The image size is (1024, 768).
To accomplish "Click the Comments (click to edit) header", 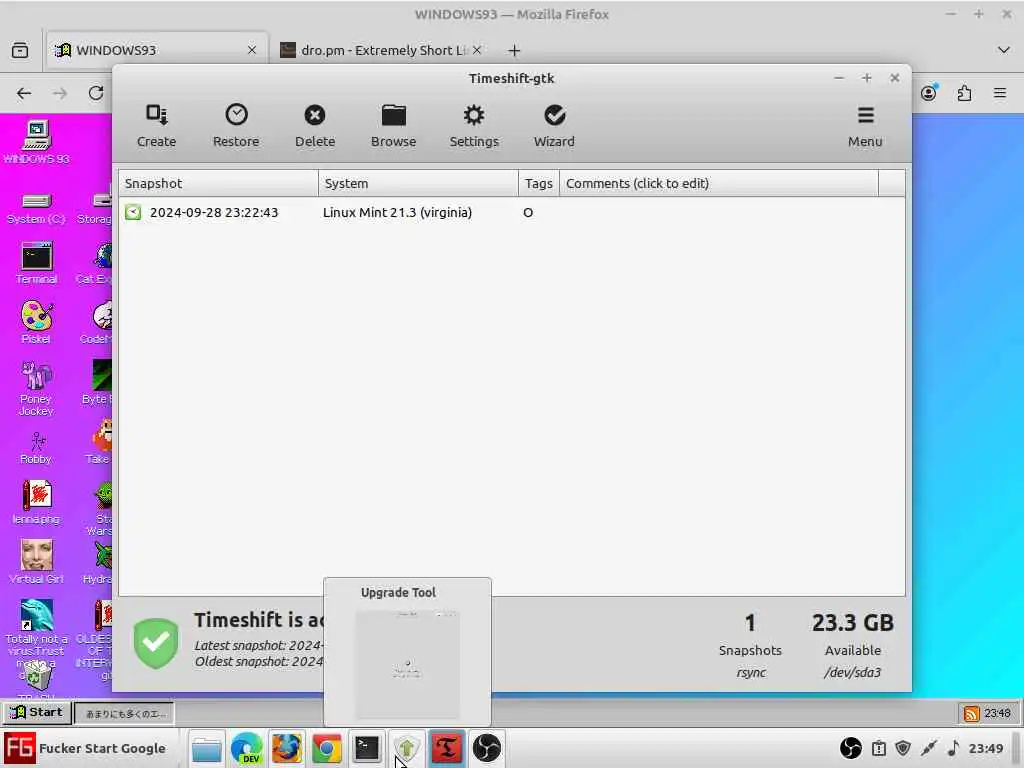I will pos(718,184).
